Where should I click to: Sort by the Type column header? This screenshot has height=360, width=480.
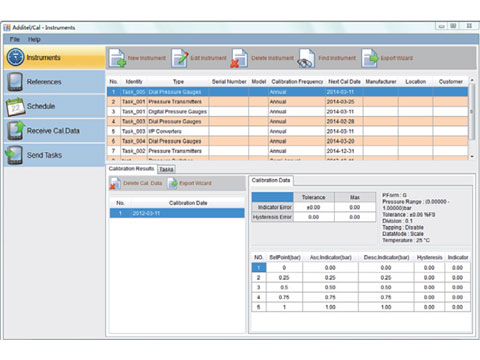tap(178, 82)
